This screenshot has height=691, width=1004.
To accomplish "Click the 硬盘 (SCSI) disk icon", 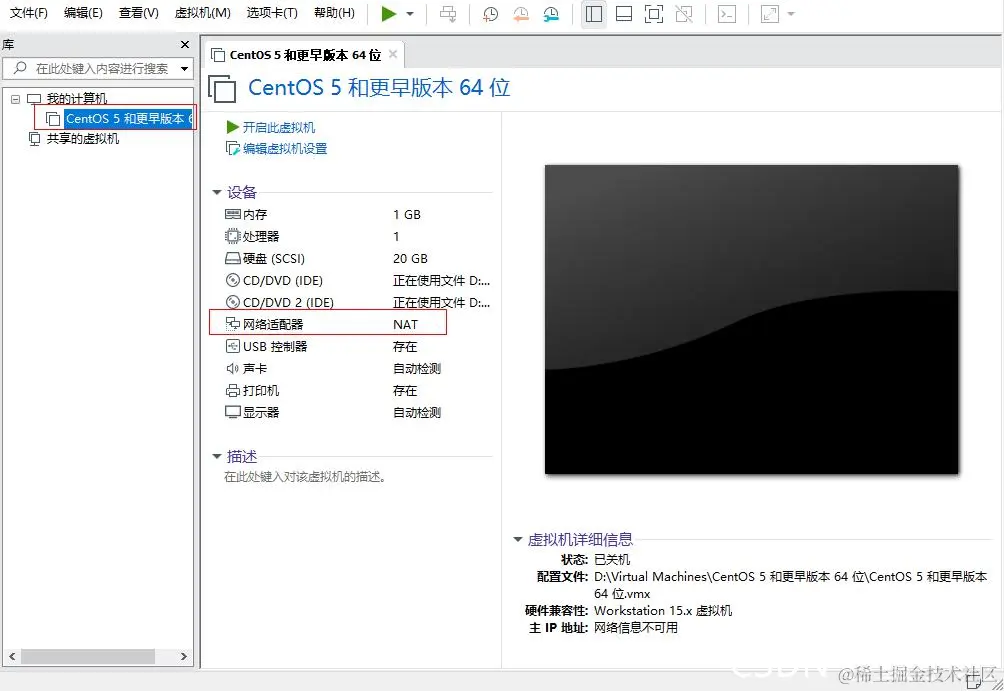I will [232, 258].
